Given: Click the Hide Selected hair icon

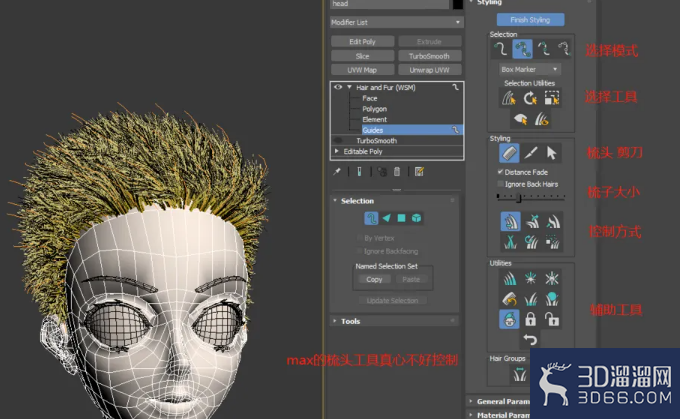Looking at the screenshot, I should click(x=520, y=119).
